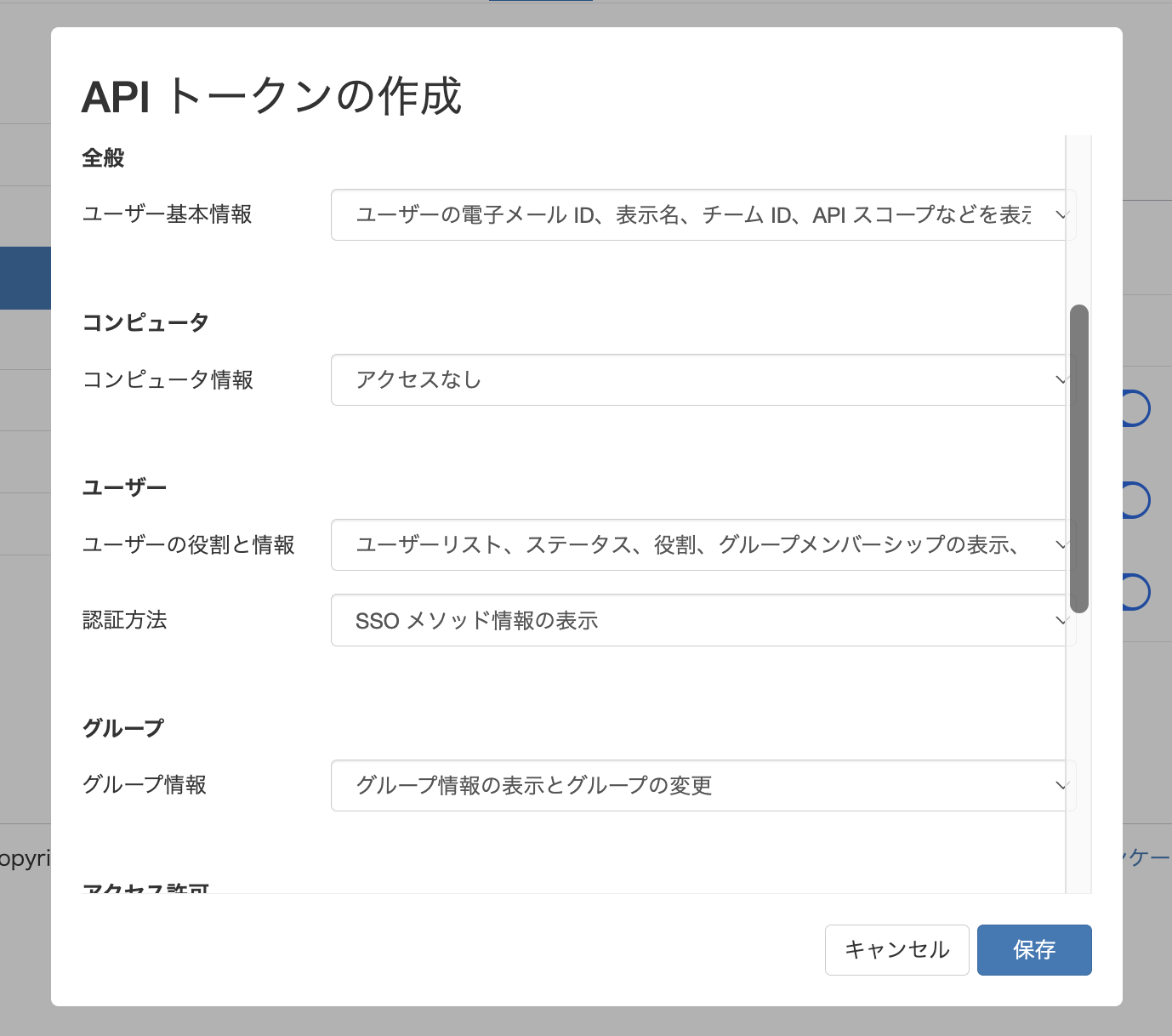Screen dimensions: 1172x1036
Task: Save the API token with 保存
Action: (x=1033, y=950)
